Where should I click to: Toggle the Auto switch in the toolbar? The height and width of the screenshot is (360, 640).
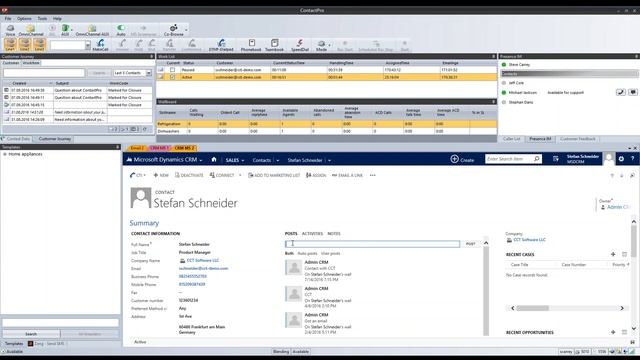click(x=121, y=28)
